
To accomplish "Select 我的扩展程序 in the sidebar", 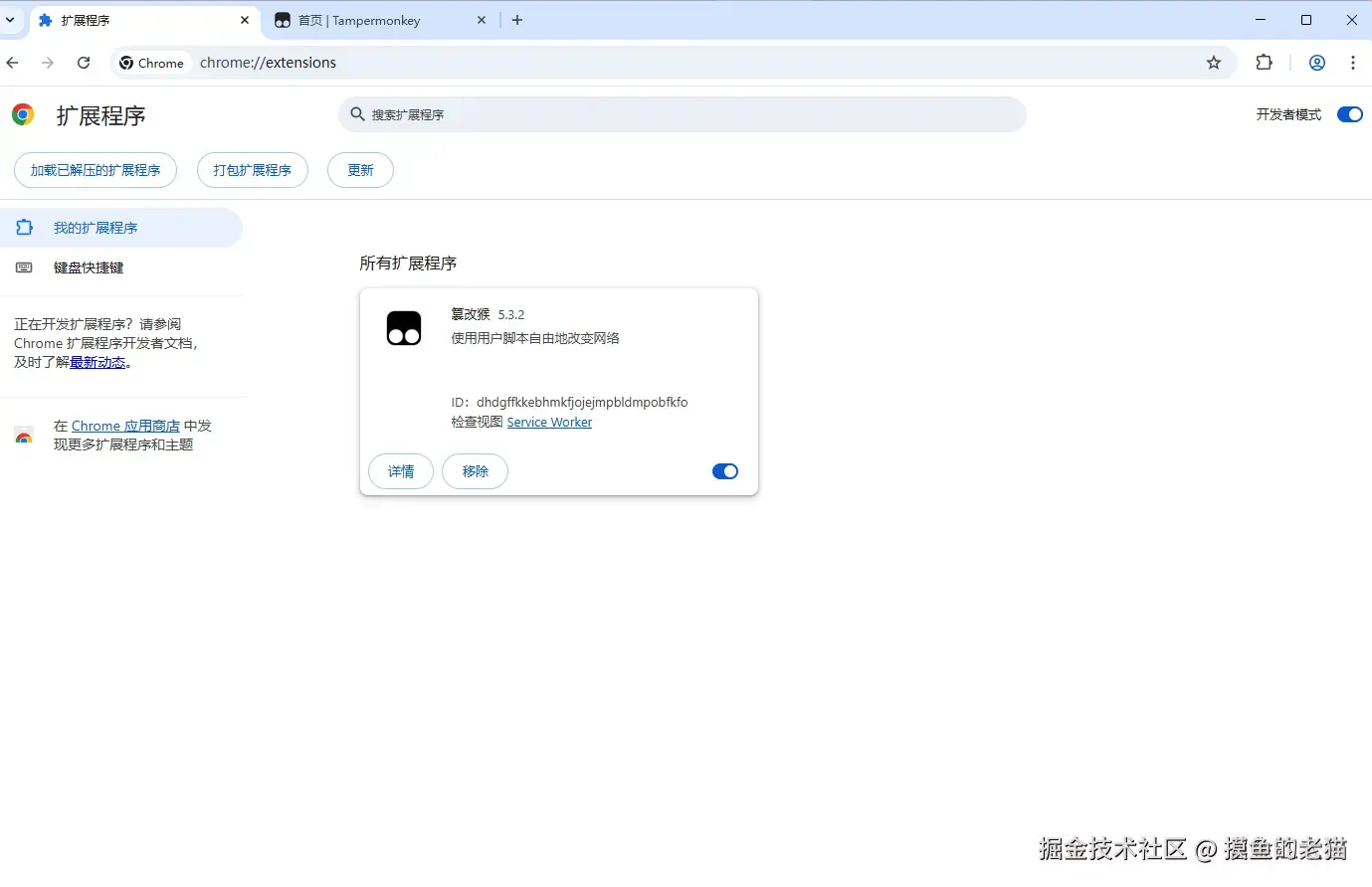I will 121,228.
